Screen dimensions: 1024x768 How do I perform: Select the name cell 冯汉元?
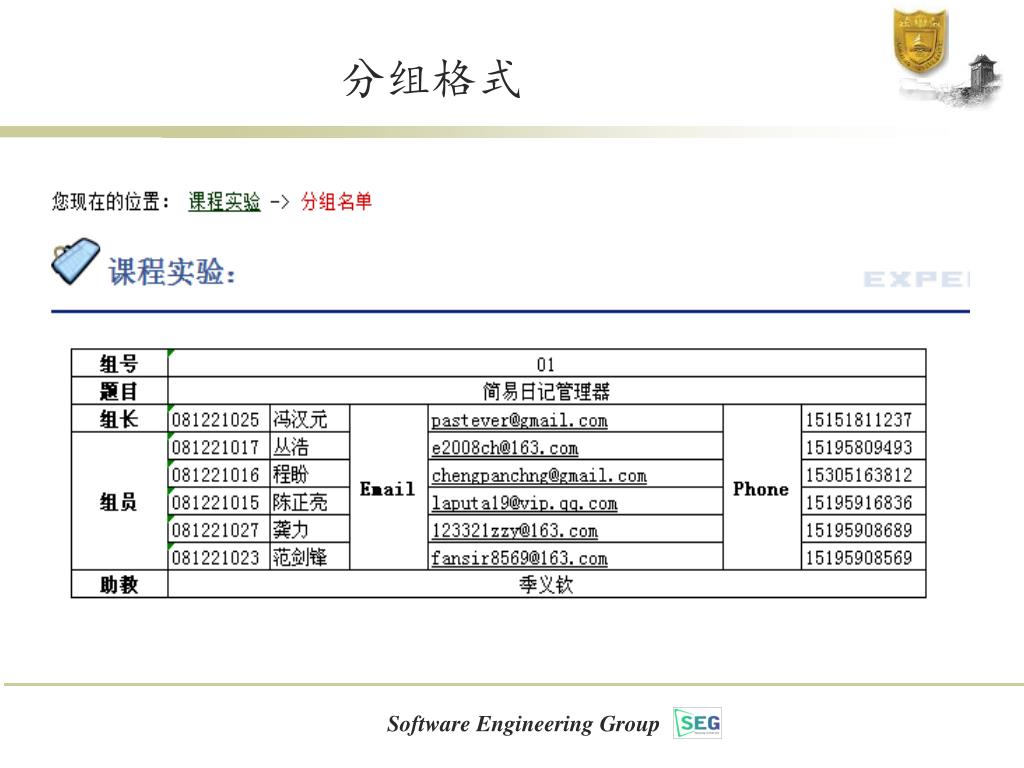click(x=309, y=419)
